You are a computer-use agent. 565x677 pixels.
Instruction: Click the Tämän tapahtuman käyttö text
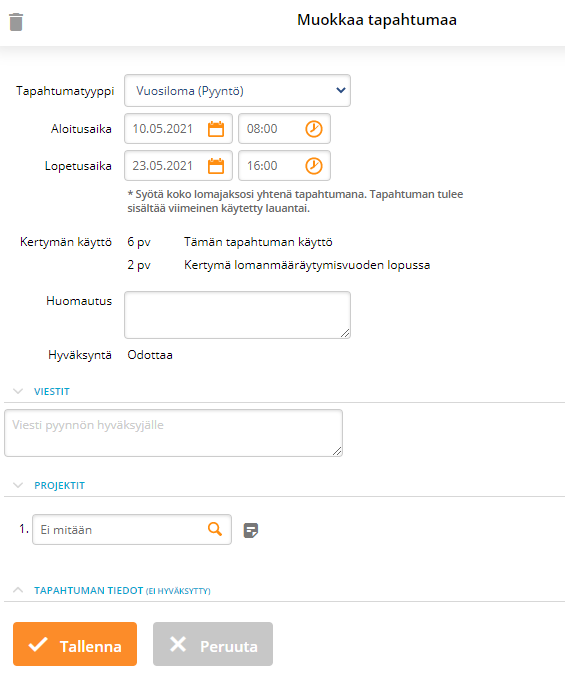258,242
